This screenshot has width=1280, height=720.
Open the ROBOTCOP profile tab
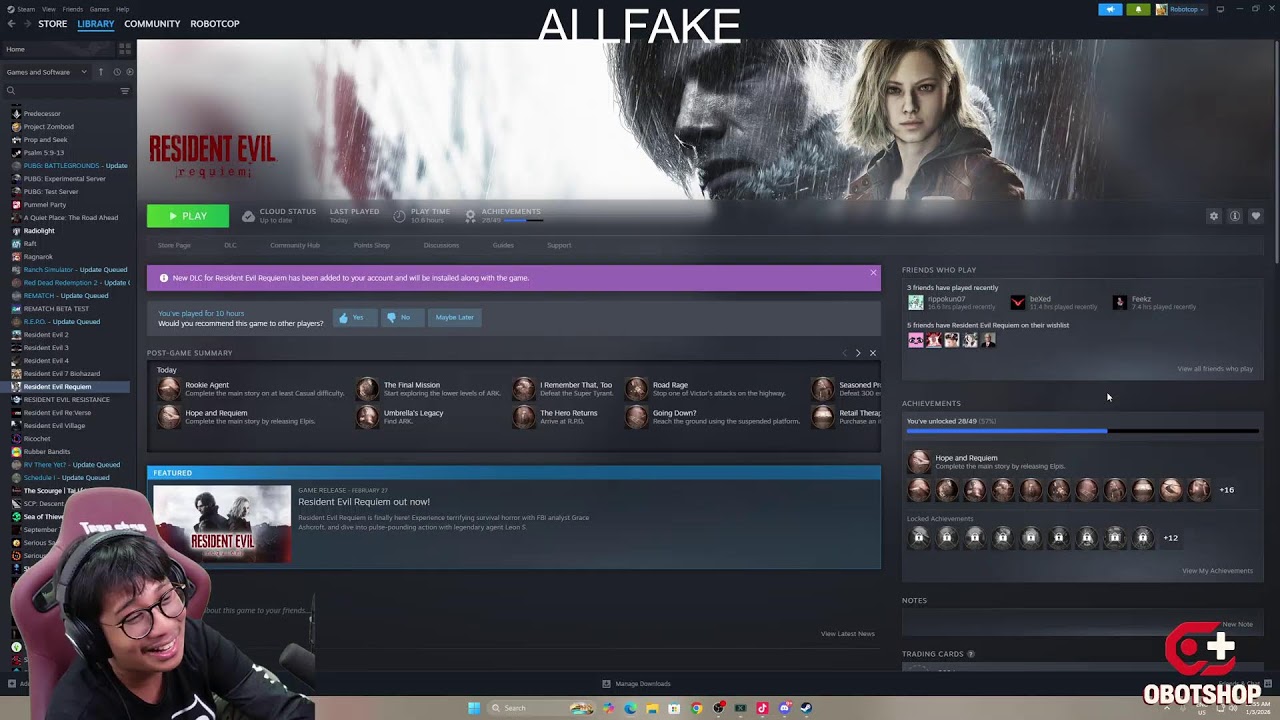pos(215,24)
